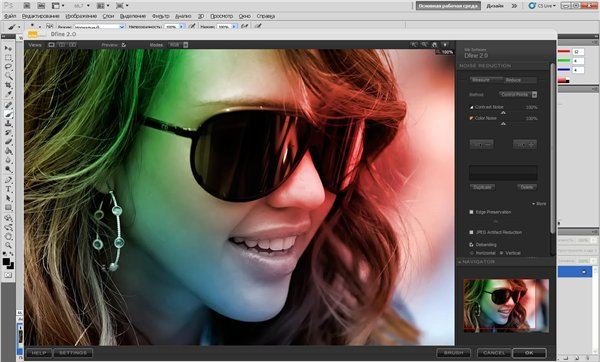The image size is (600, 362).
Task: Toggle Color Noise option
Action: (x=471, y=118)
